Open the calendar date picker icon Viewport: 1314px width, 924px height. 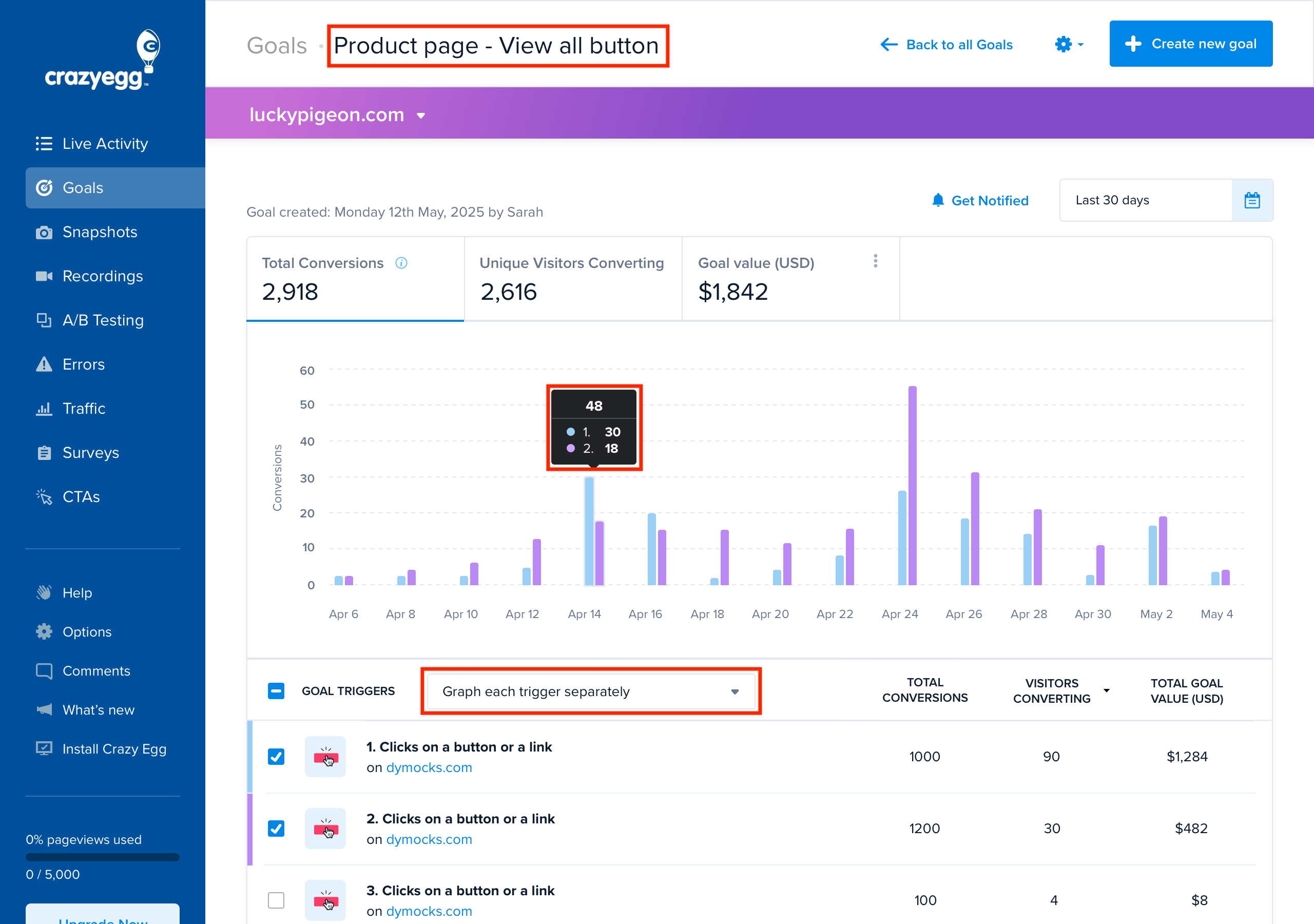(x=1253, y=200)
